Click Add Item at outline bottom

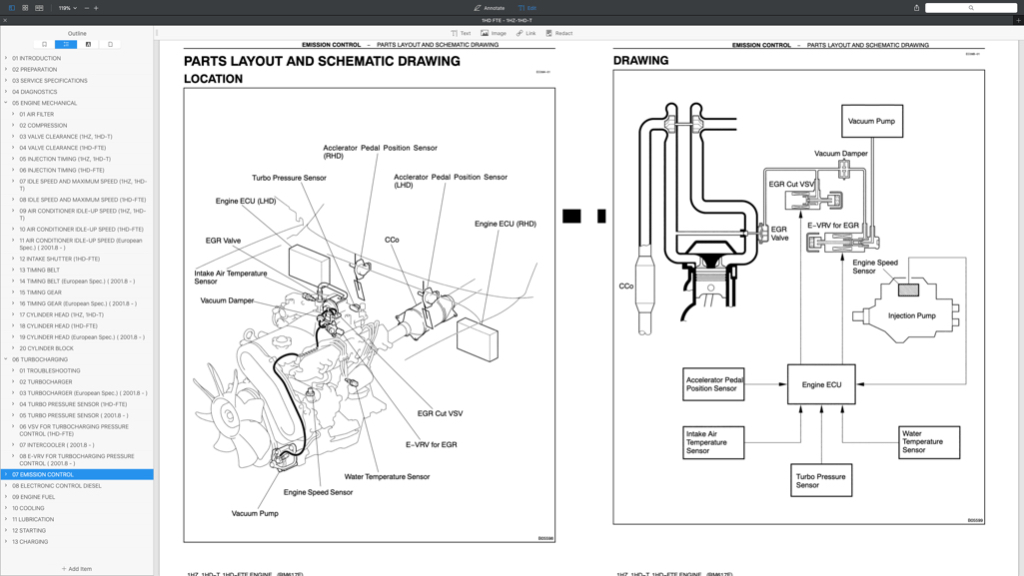76,569
